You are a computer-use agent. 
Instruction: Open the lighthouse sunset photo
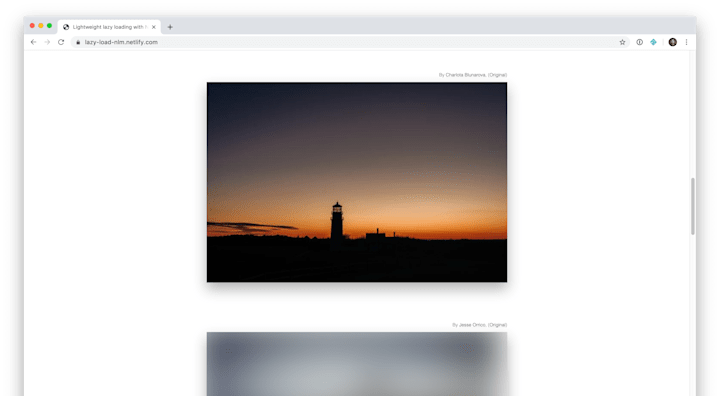tap(357, 182)
